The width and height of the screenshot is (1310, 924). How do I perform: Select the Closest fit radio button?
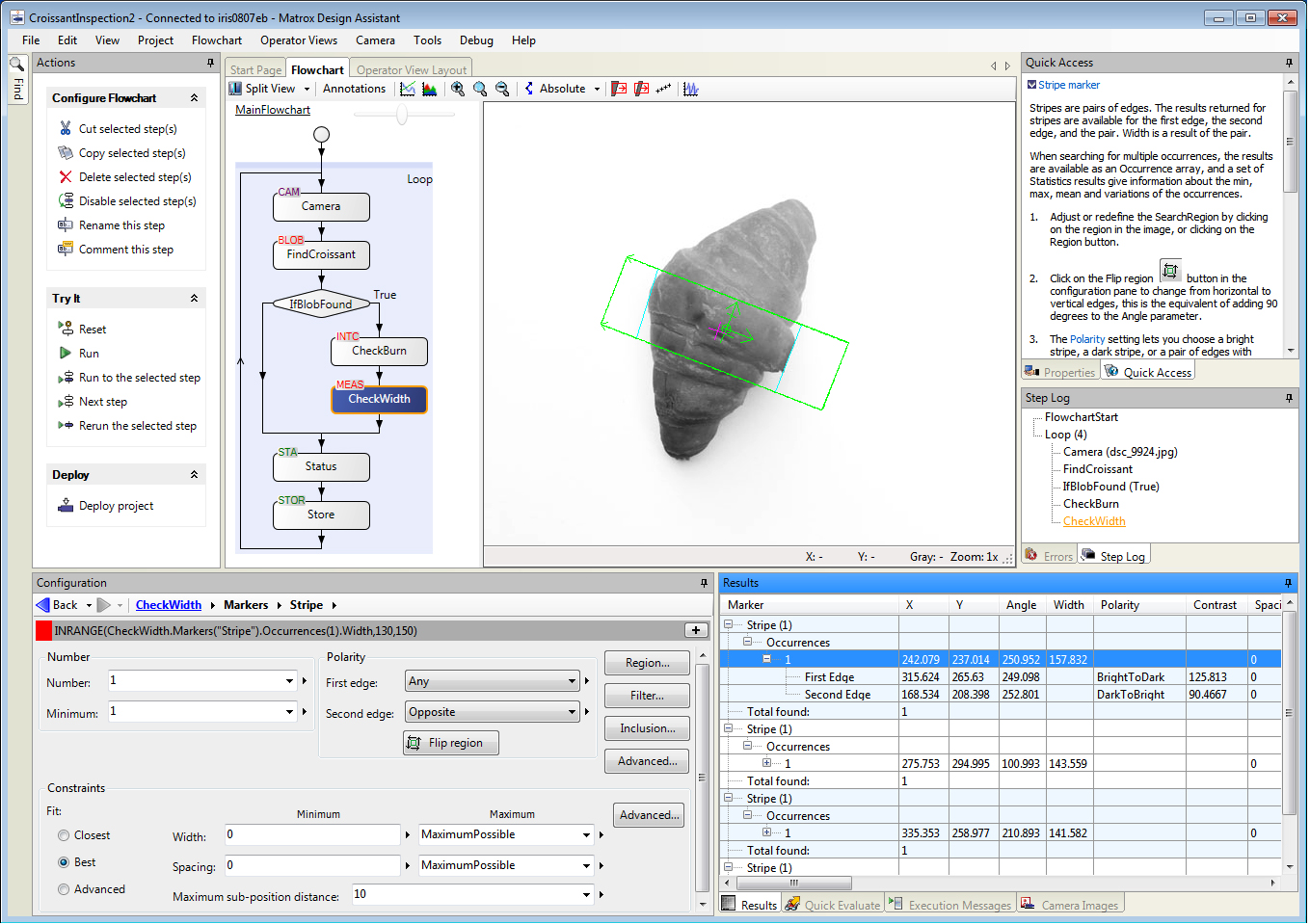tap(64, 835)
